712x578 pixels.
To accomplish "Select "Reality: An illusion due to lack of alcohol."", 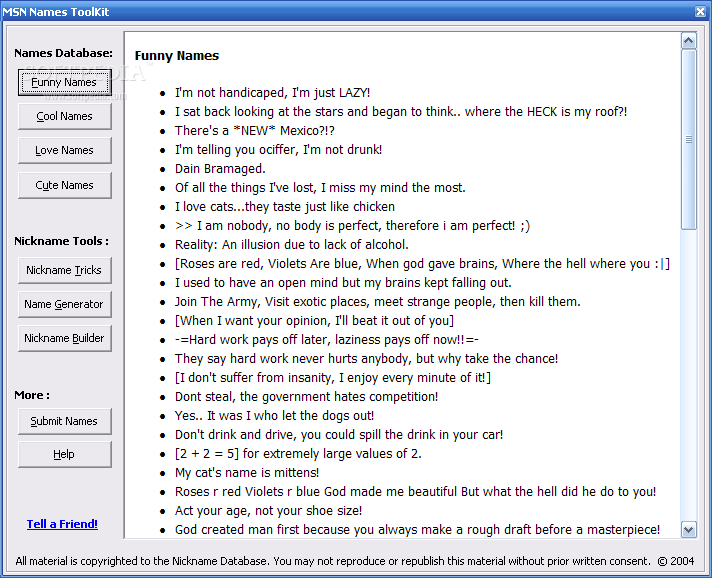I will point(292,245).
